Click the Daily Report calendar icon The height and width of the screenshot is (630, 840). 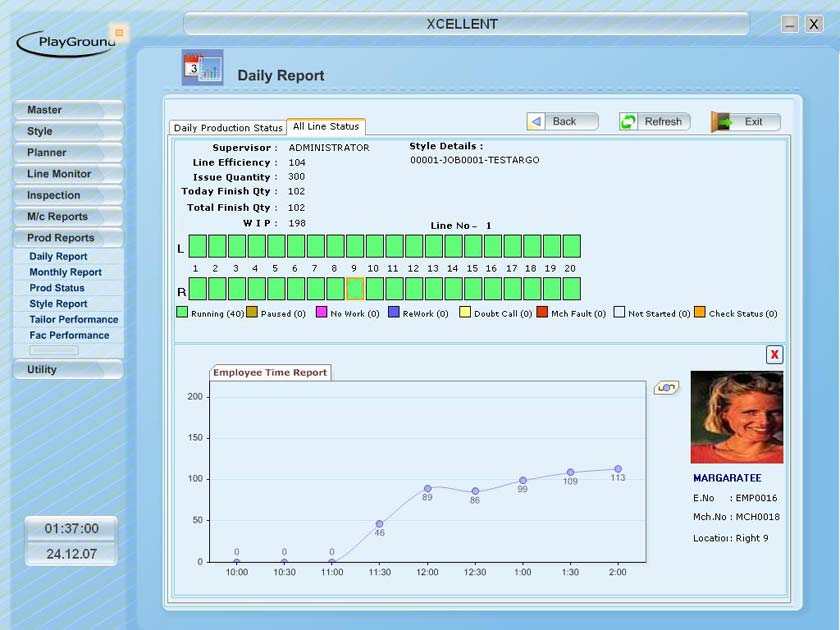point(202,67)
